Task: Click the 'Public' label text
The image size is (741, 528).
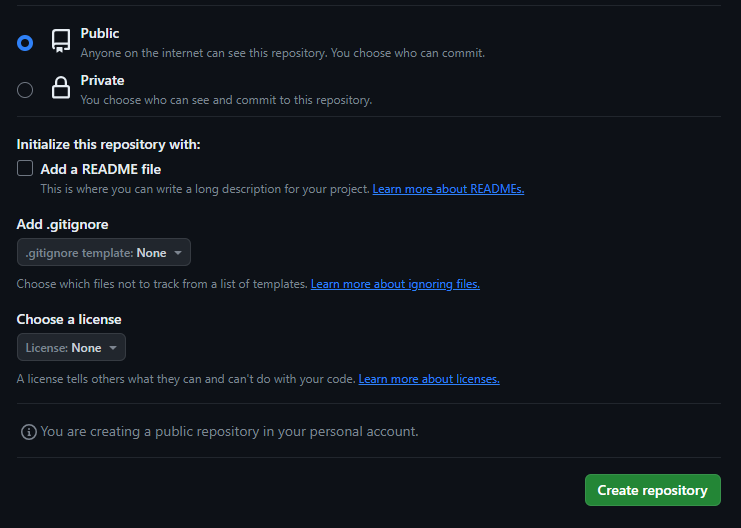Action: (x=100, y=34)
